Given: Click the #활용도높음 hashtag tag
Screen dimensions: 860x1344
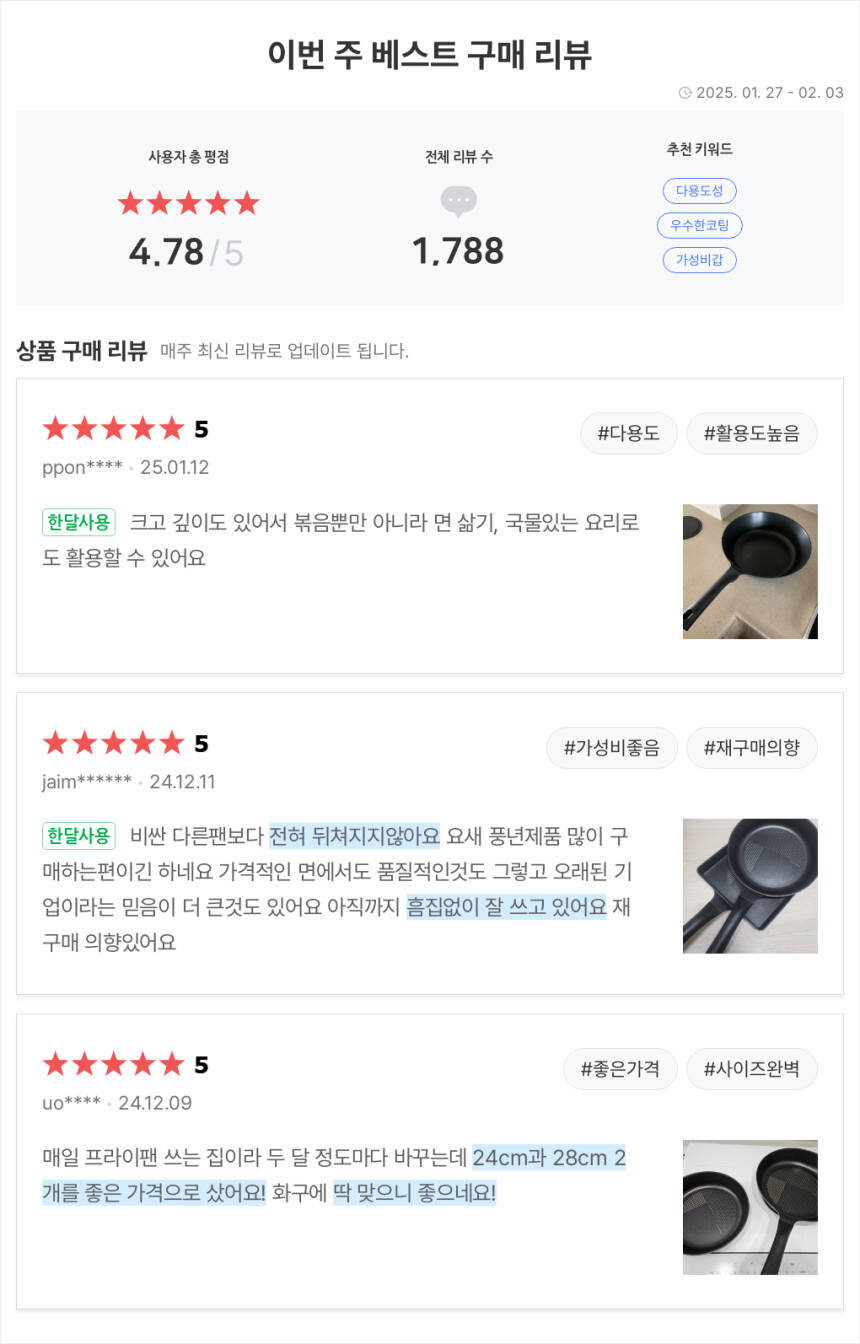Looking at the screenshot, I should click(x=751, y=434).
